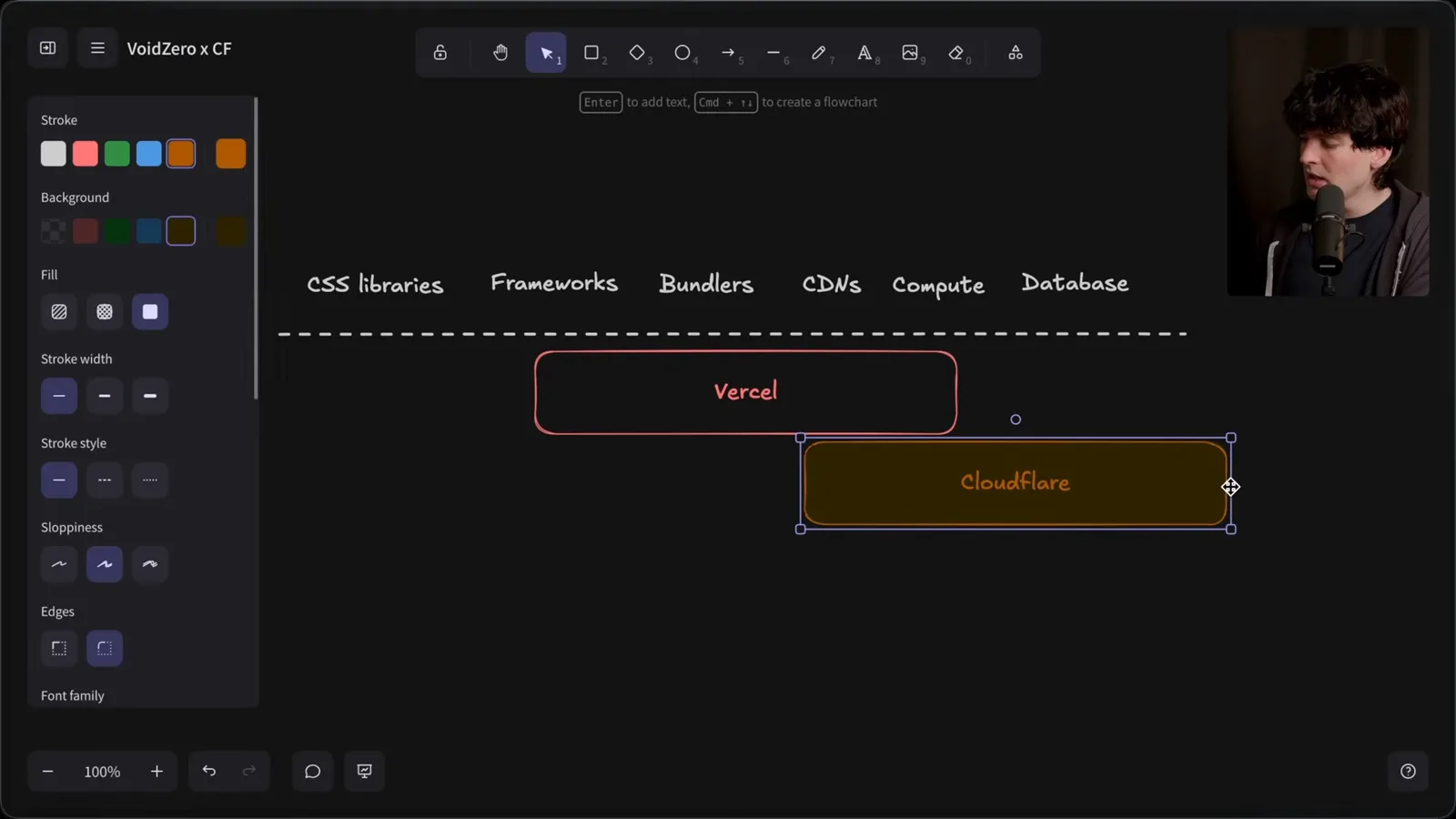Set stroke style to dotted
This screenshot has width=1456, height=819.
point(150,480)
